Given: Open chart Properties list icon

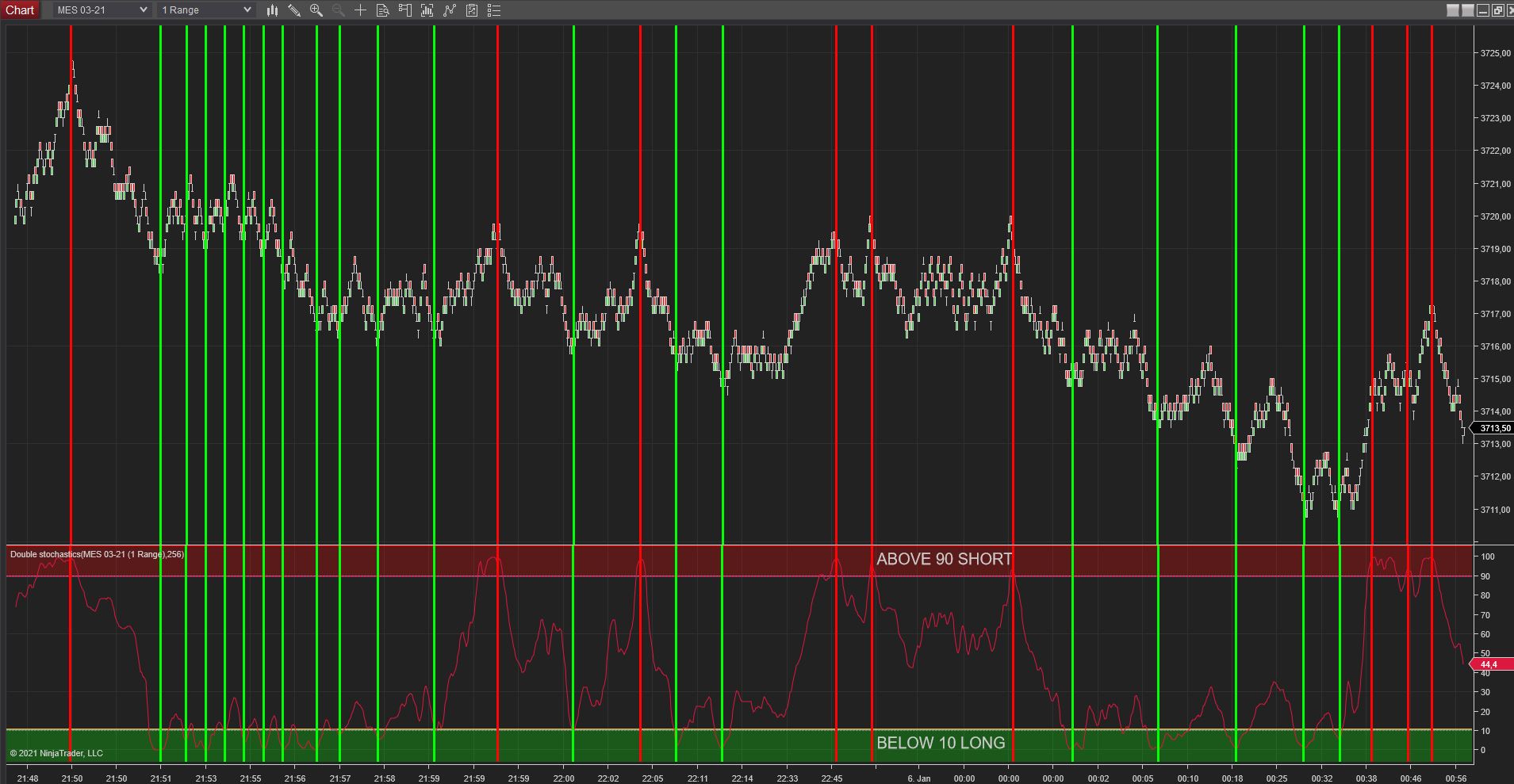Looking at the screenshot, I should pos(494,10).
